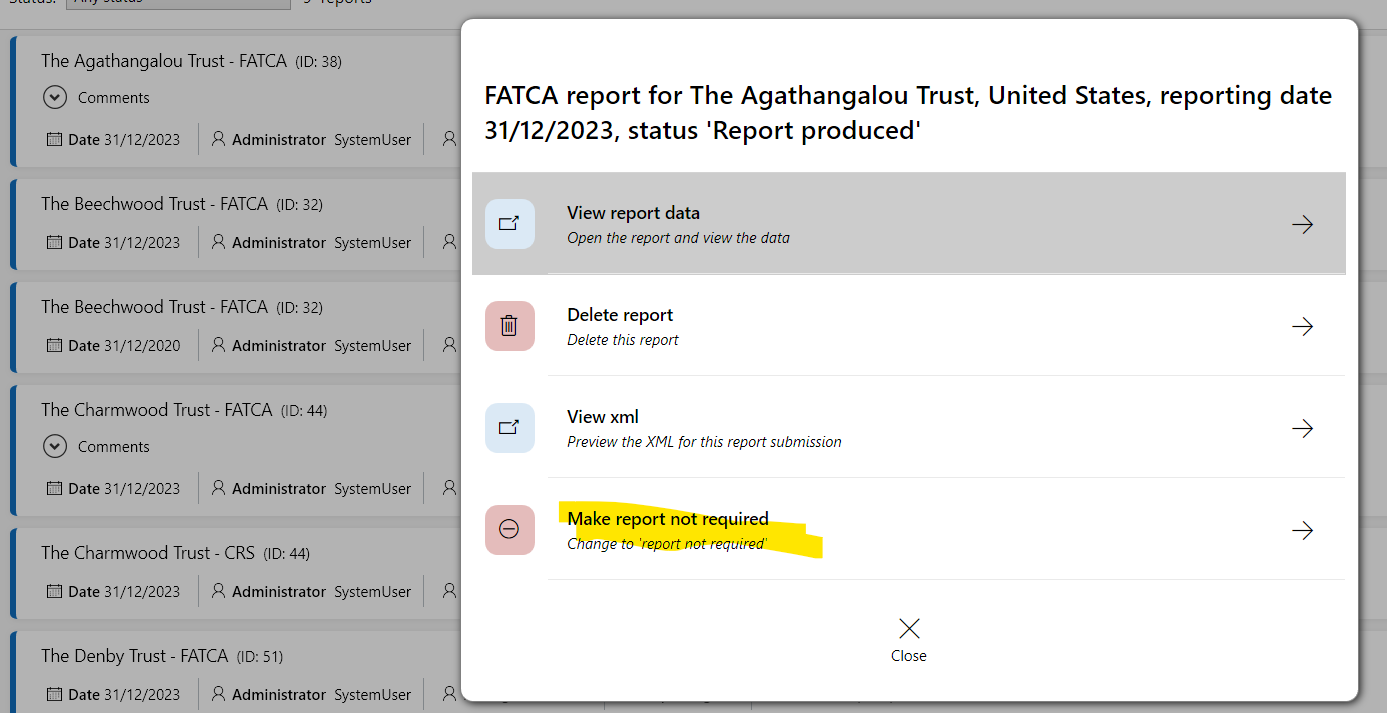The height and width of the screenshot is (713, 1387).
Task: Select the View report data option
Action: pos(909,224)
